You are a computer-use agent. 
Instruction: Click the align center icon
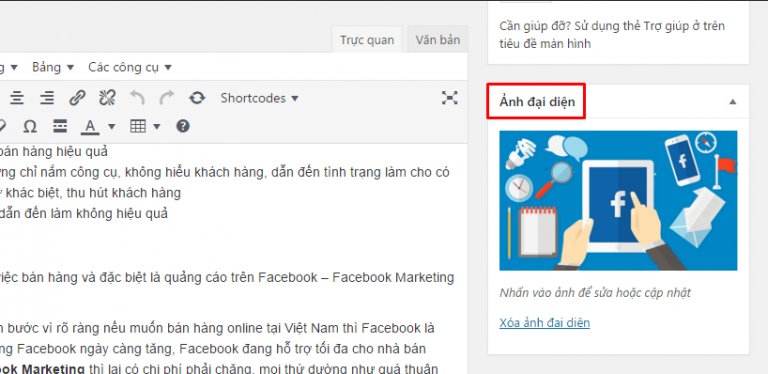pos(17,98)
